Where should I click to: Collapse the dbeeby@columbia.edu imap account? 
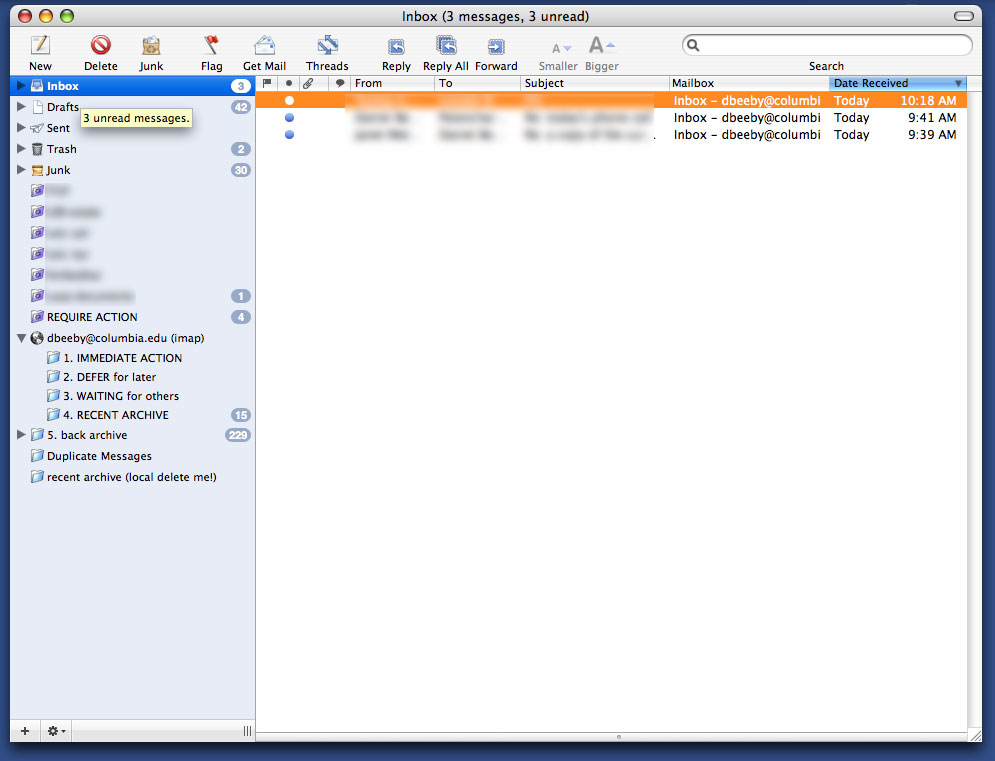(21, 338)
